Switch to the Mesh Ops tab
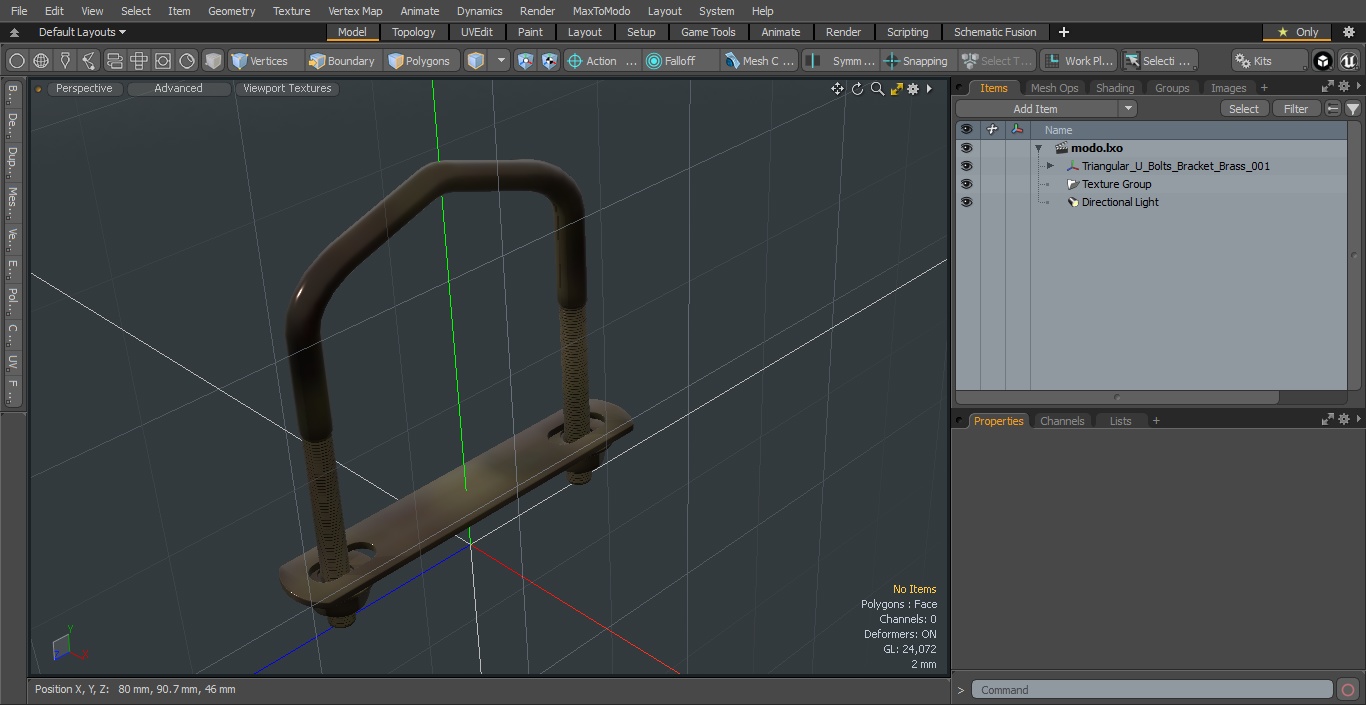This screenshot has width=1366, height=705. pos(1054,88)
